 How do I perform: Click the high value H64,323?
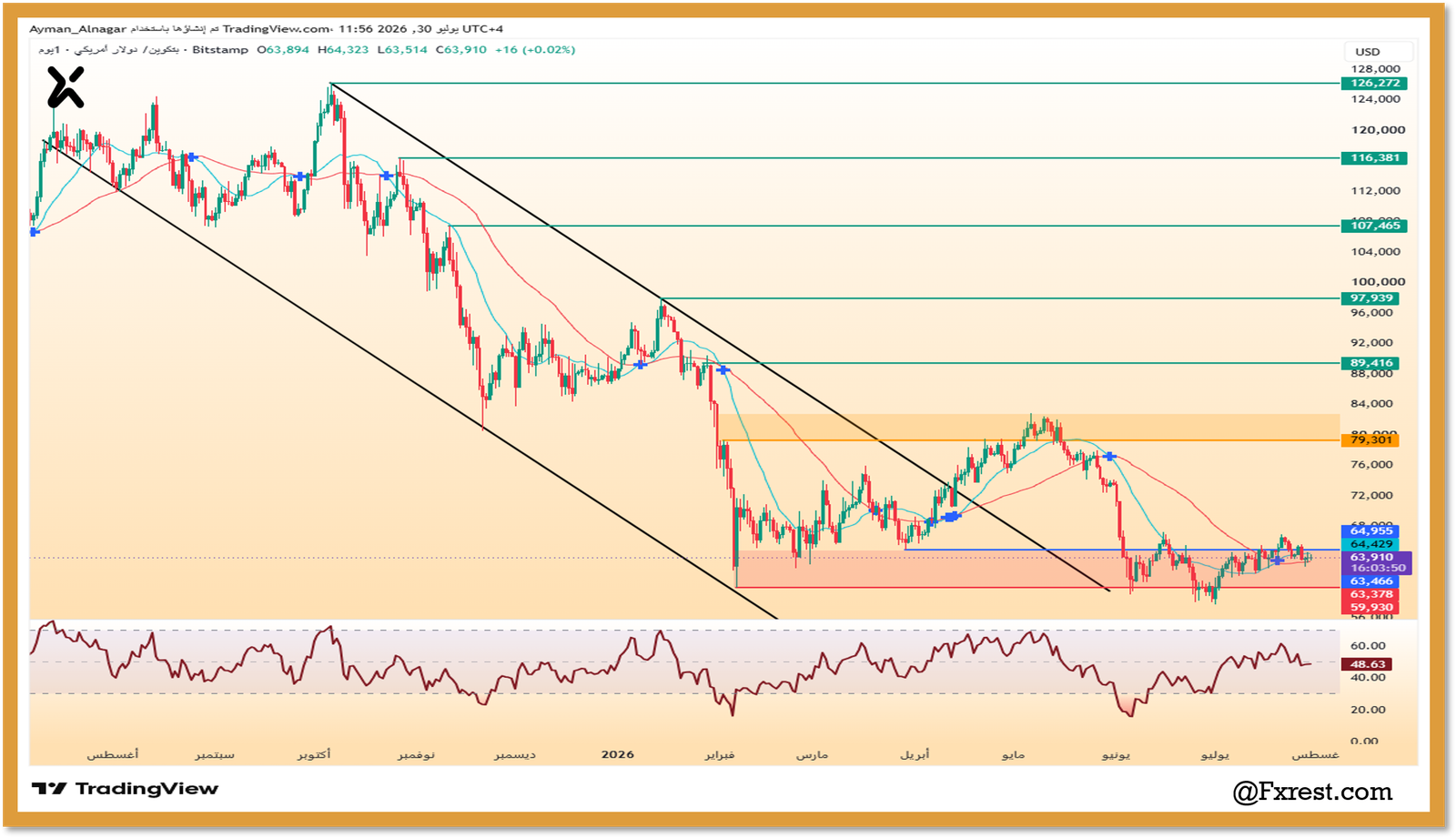tap(343, 50)
